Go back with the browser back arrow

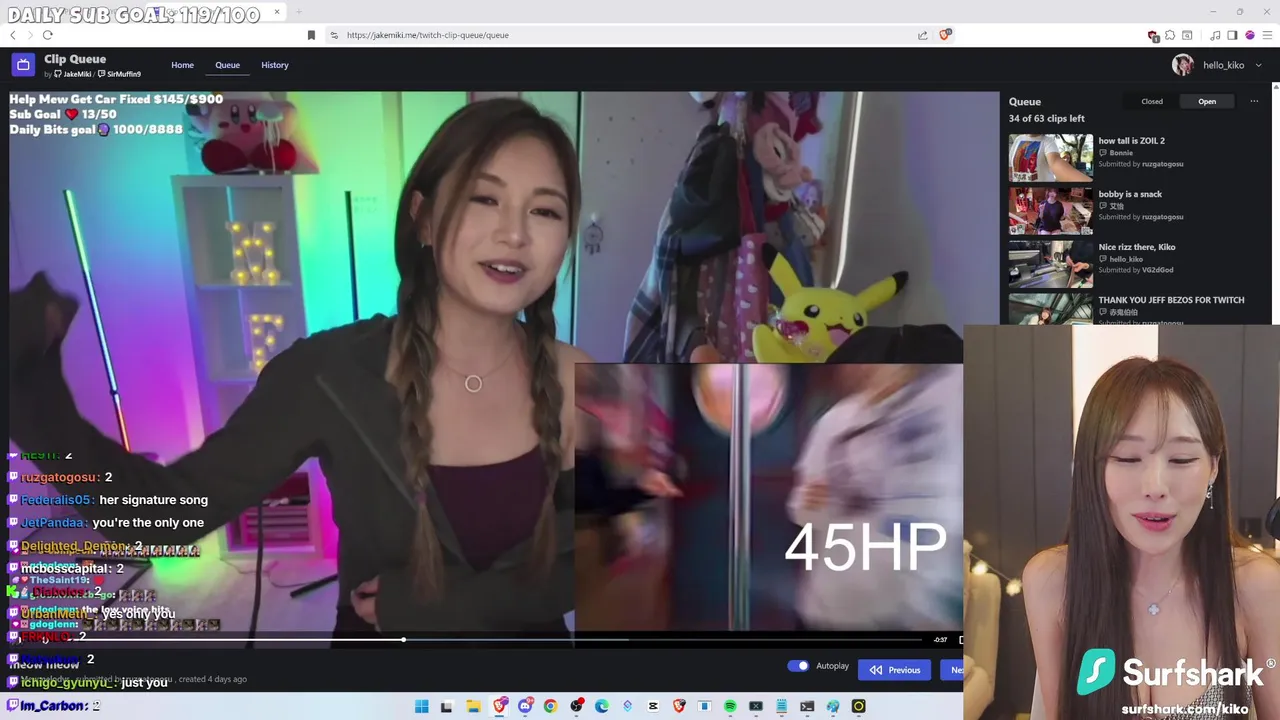(x=13, y=35)
